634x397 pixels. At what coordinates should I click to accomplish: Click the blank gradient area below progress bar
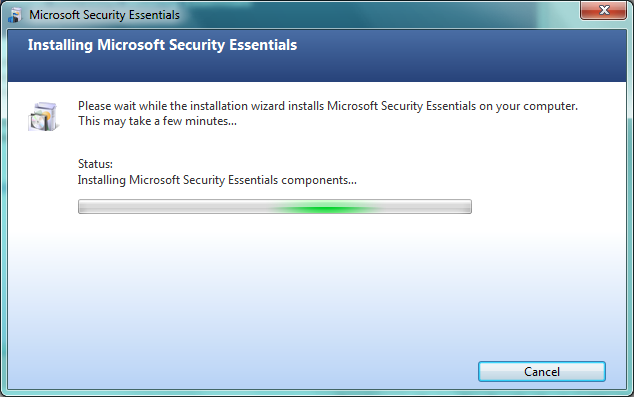click(283, 283)
